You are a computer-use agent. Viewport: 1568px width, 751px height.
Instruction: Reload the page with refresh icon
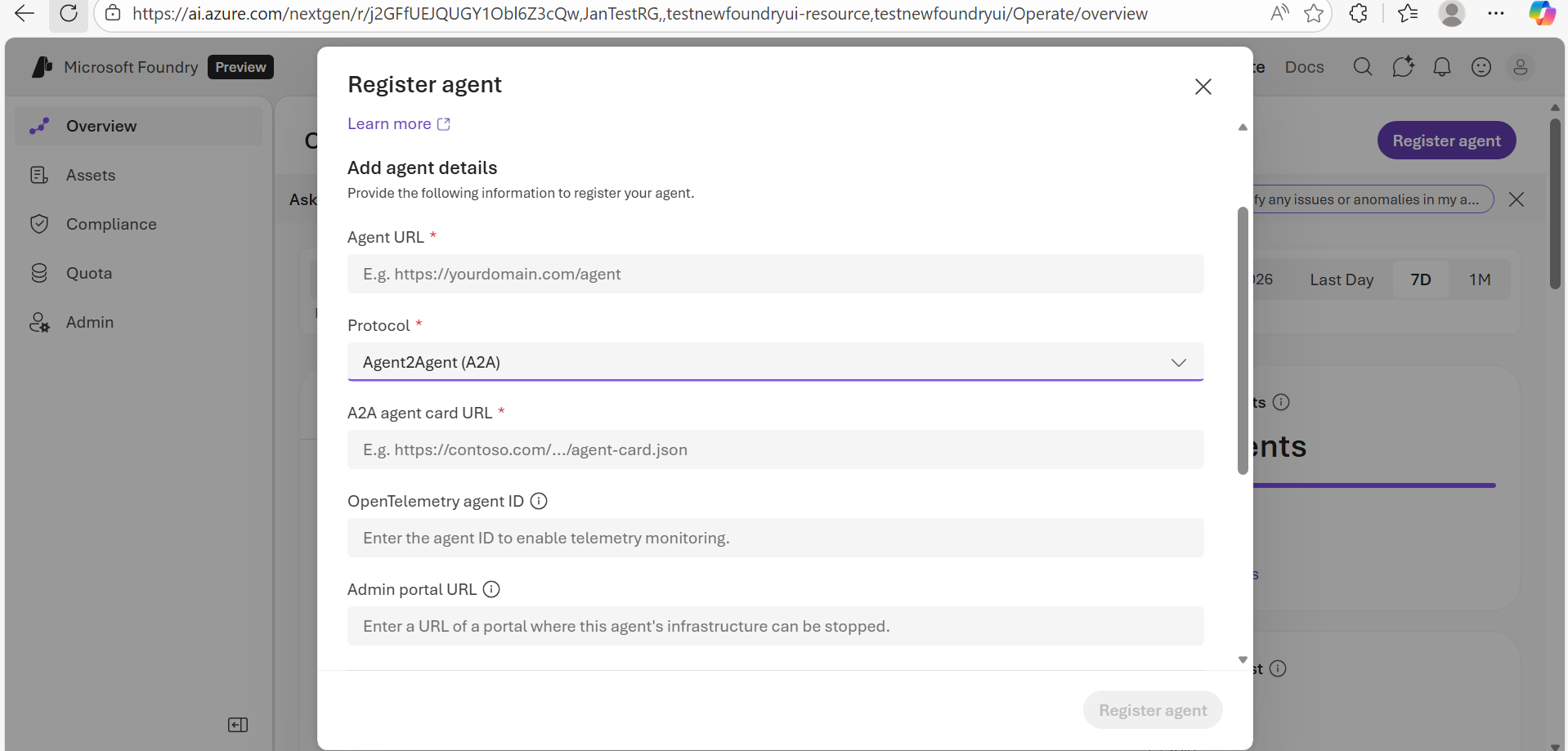tap(69, 14)
